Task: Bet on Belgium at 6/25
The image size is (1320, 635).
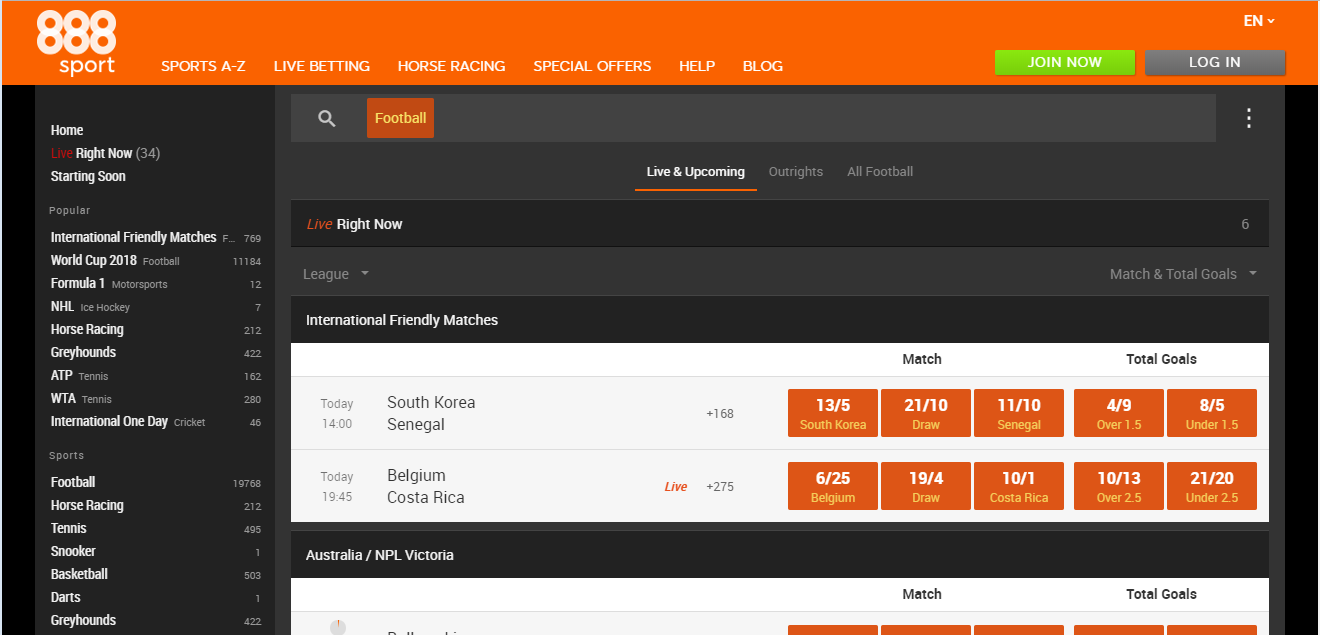Action: [833, 486]
